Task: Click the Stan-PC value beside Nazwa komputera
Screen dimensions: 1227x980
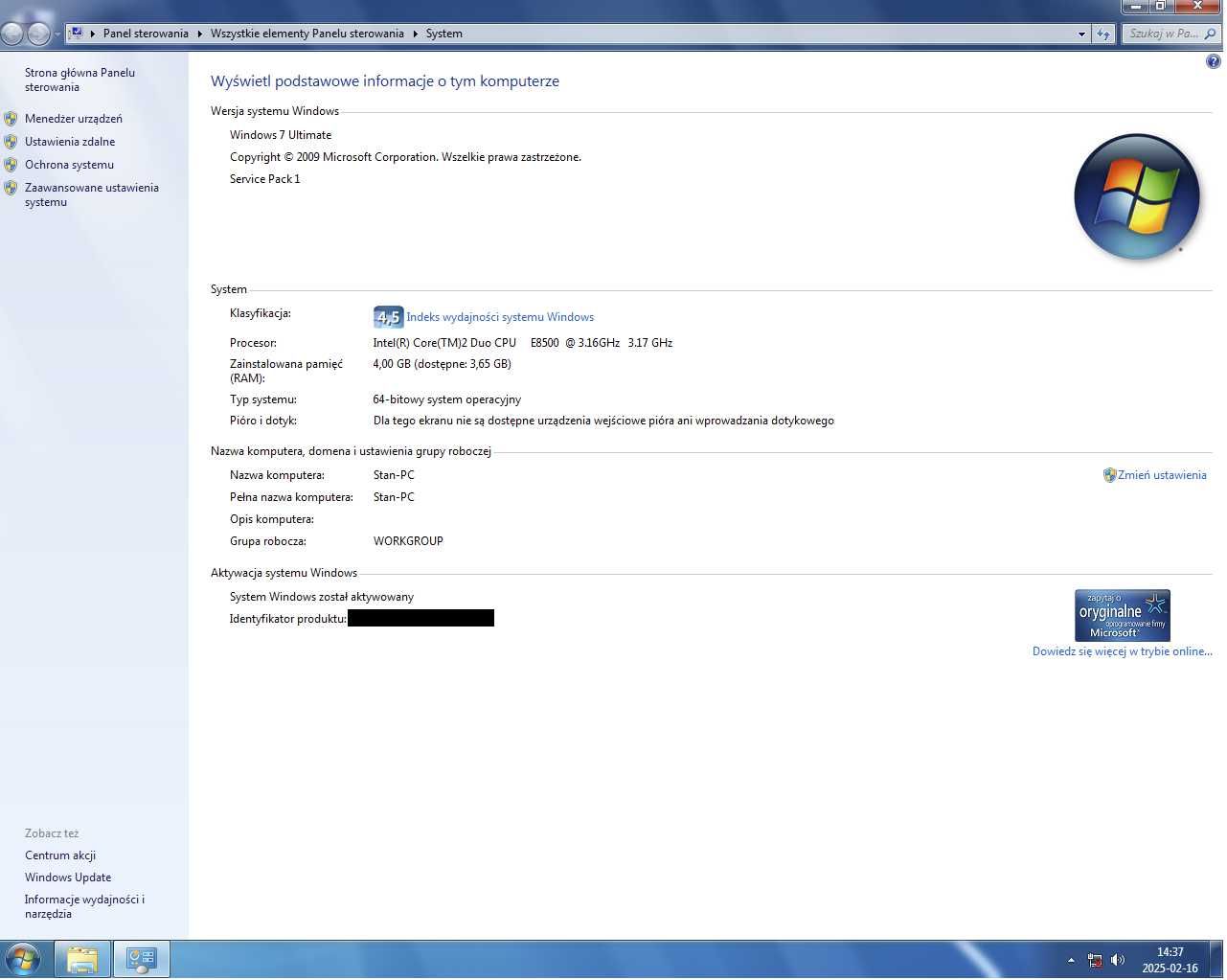Action: [x=394, y=475]
